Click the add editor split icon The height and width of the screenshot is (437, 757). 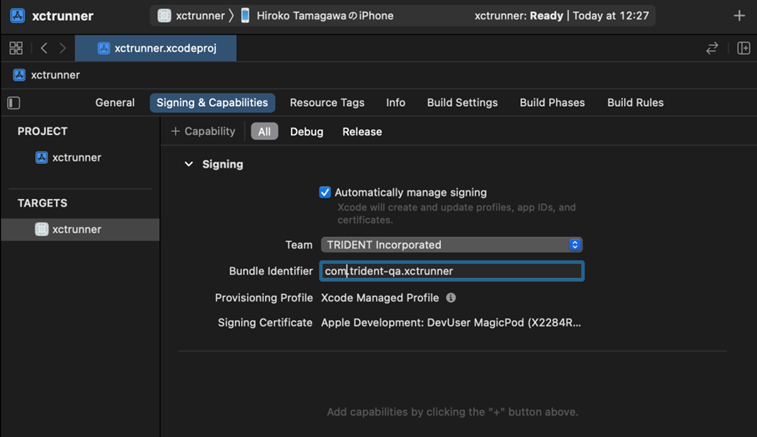pos(743,48)
